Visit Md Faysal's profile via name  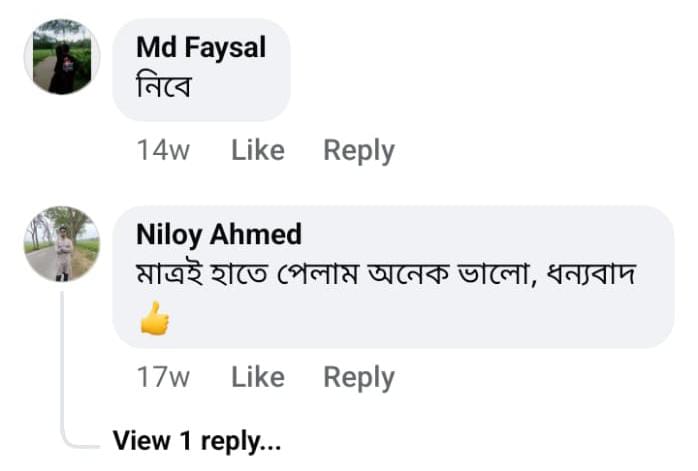point(201,47)
